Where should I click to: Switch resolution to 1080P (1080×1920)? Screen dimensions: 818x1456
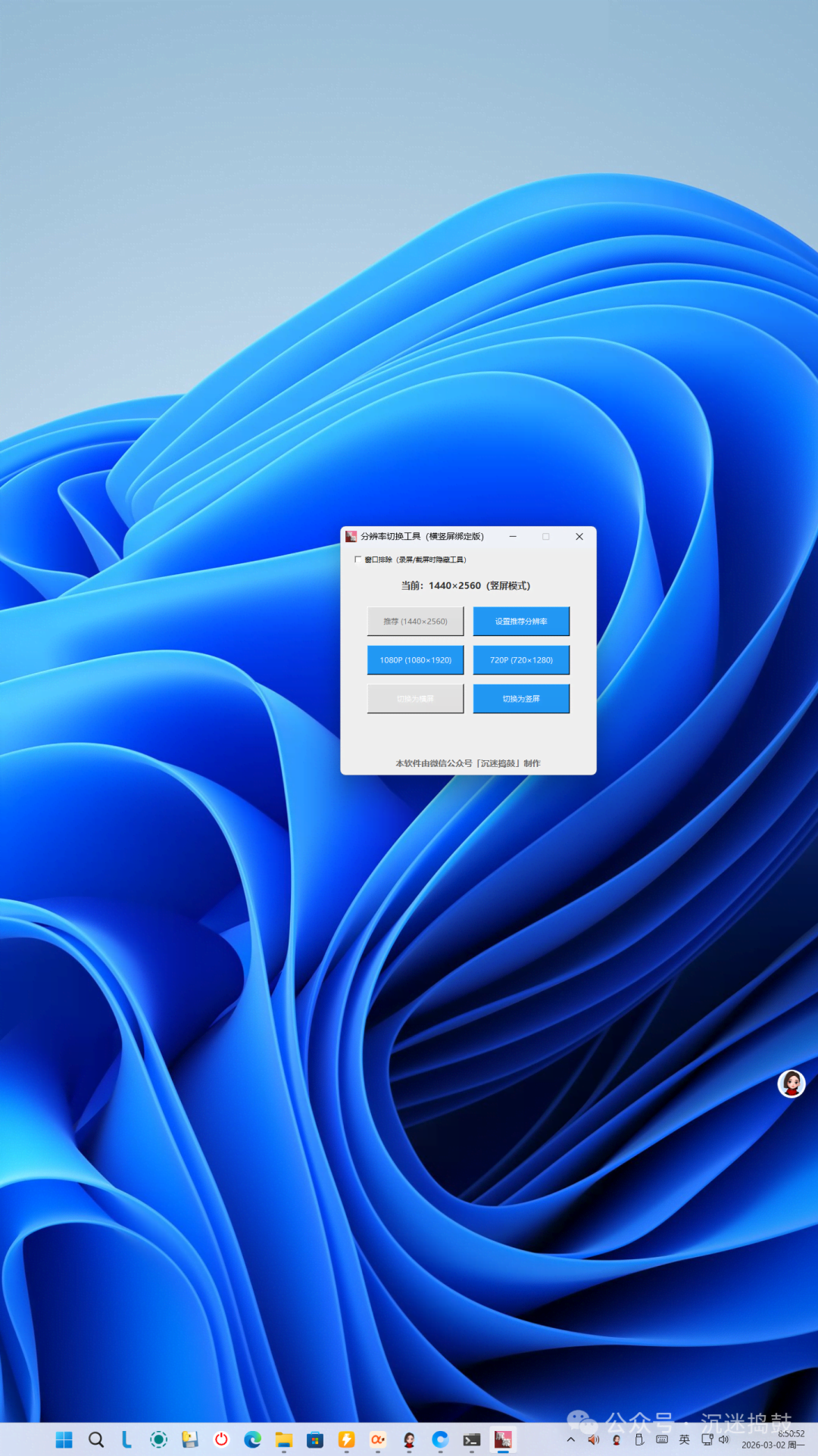(415, 659)
